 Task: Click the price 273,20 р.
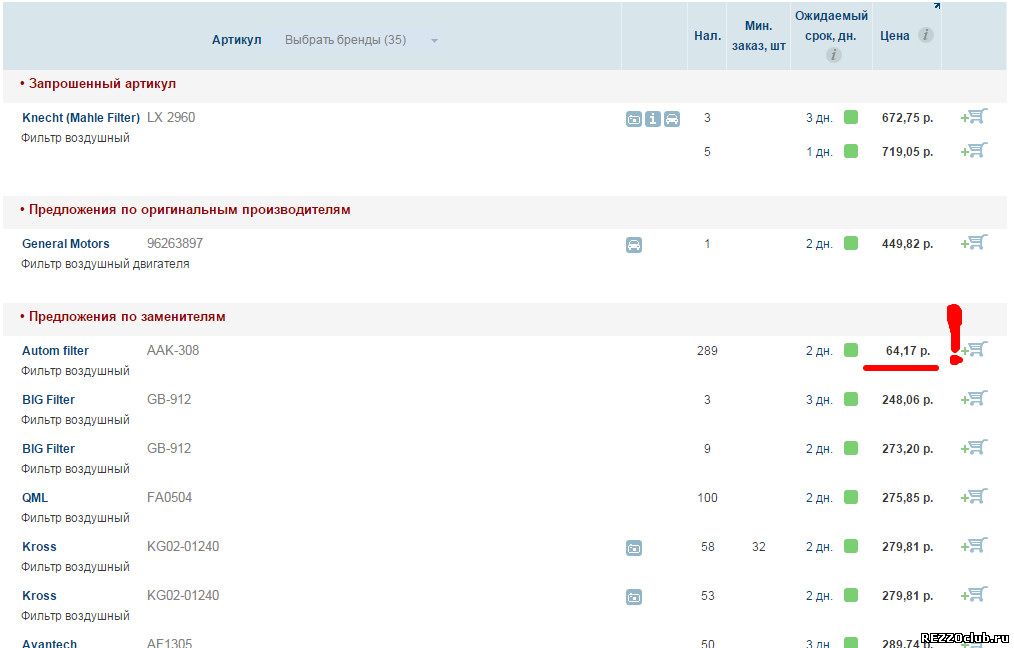[x=907, y=449]
